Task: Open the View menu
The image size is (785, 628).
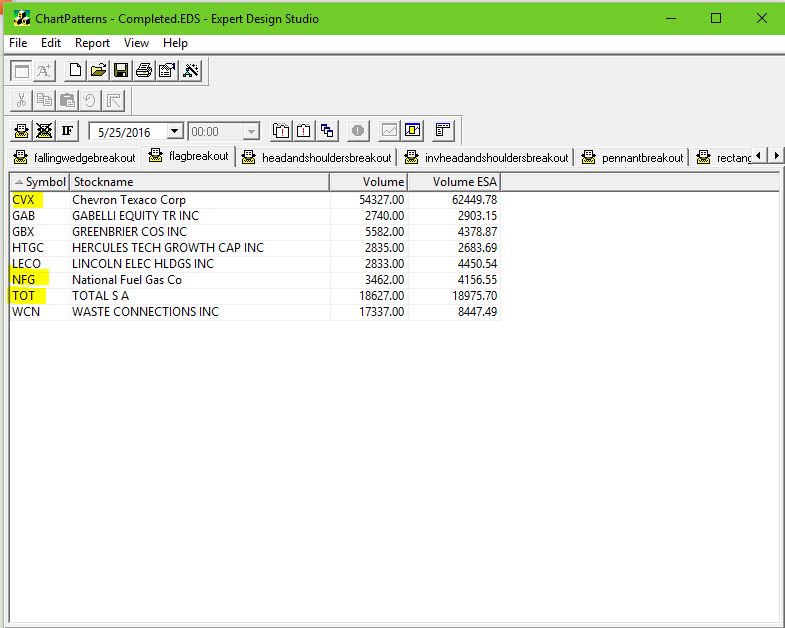Action: 136,43
